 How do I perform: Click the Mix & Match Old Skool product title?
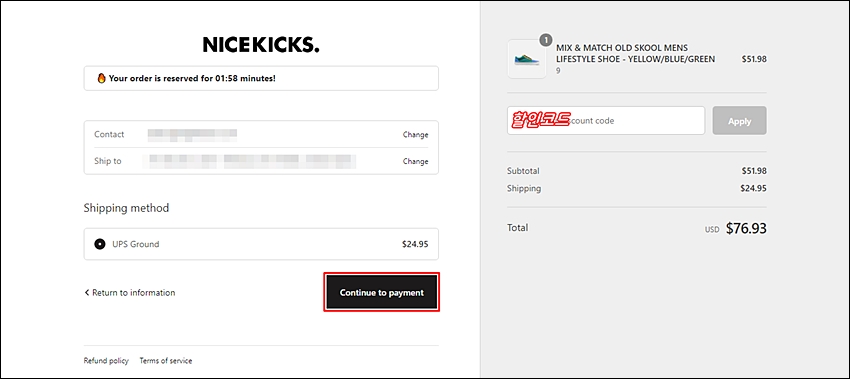[x=635, y=54]
